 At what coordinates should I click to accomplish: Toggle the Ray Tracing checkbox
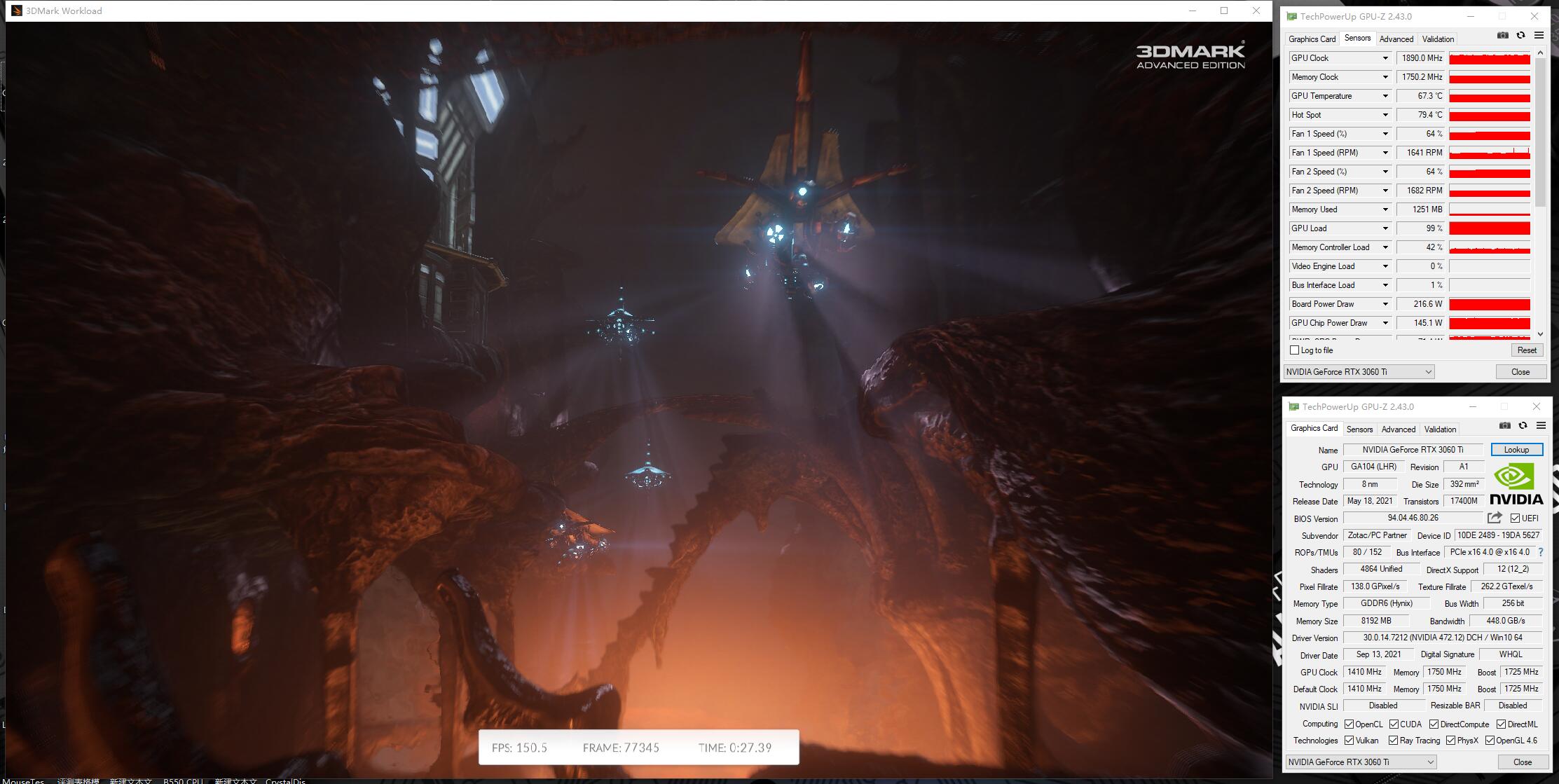pos(1394,741)
